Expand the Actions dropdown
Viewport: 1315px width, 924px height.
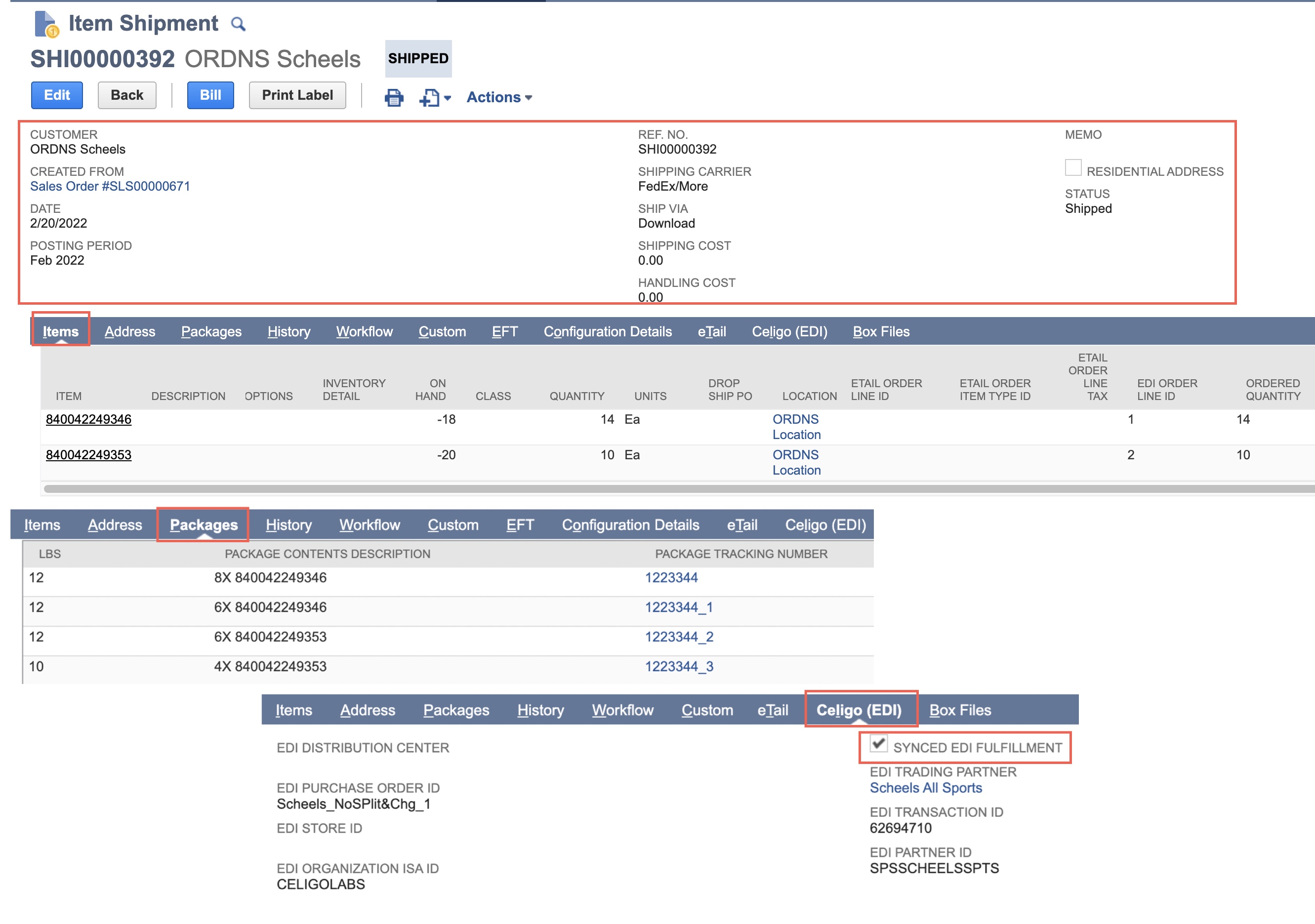499,97
